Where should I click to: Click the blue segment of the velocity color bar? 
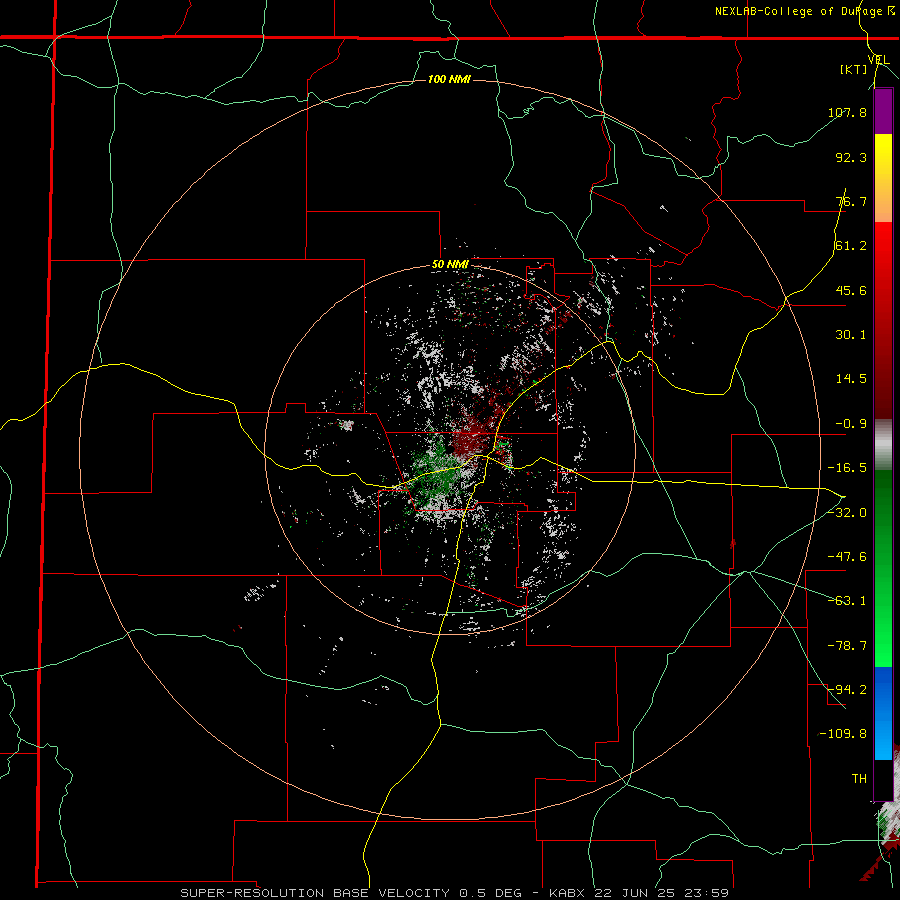(883, 713)
